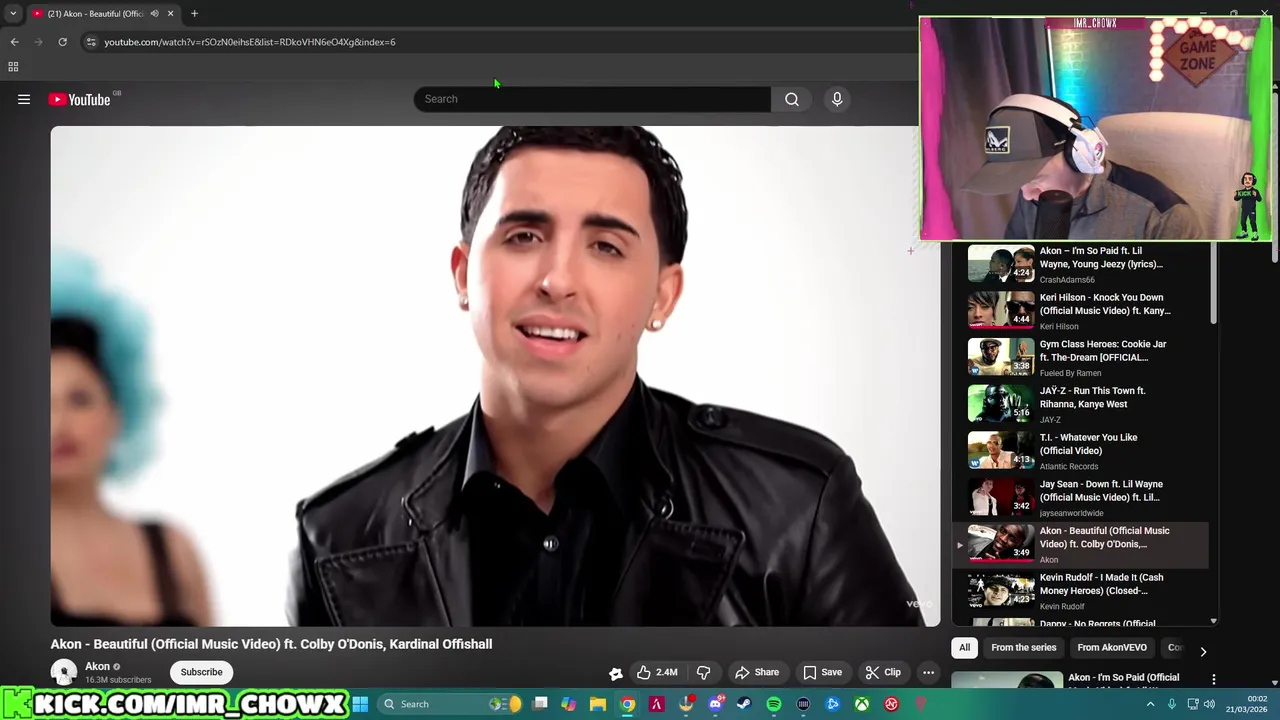Subscribe to the Akon channel
Image resolution: width=1280 pixels, height=720 pixels.
click(201, 672)
